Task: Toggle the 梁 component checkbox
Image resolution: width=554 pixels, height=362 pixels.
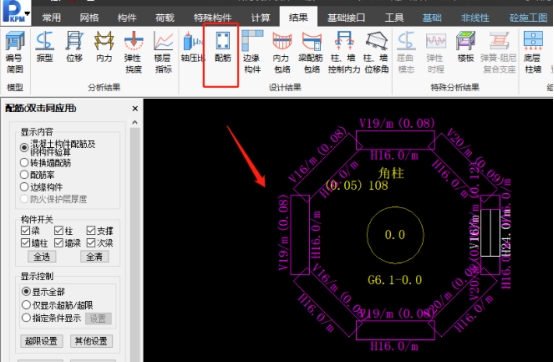Action: click(25, 231)
